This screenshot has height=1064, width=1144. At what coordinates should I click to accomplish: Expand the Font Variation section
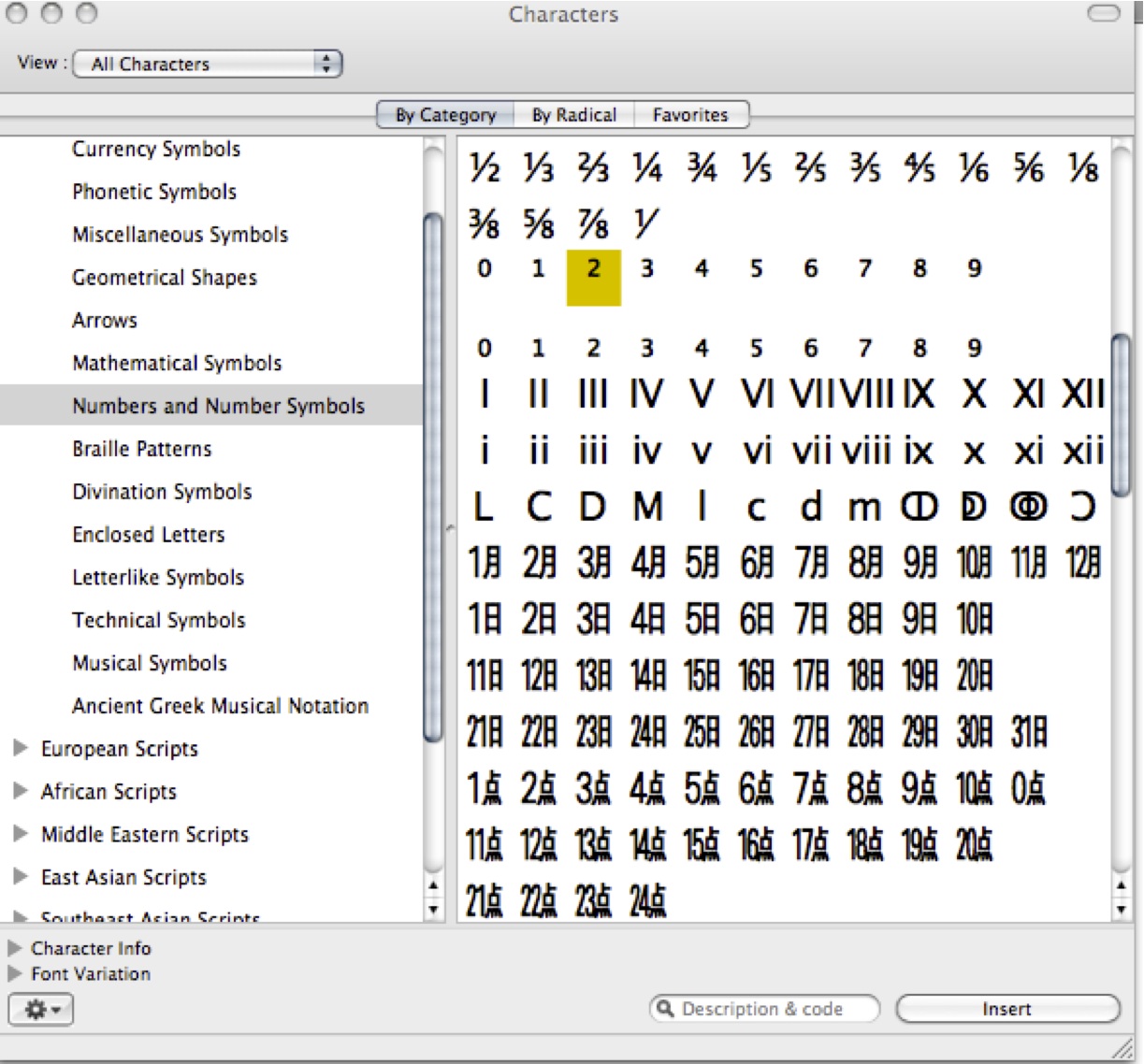click(15, 973)
